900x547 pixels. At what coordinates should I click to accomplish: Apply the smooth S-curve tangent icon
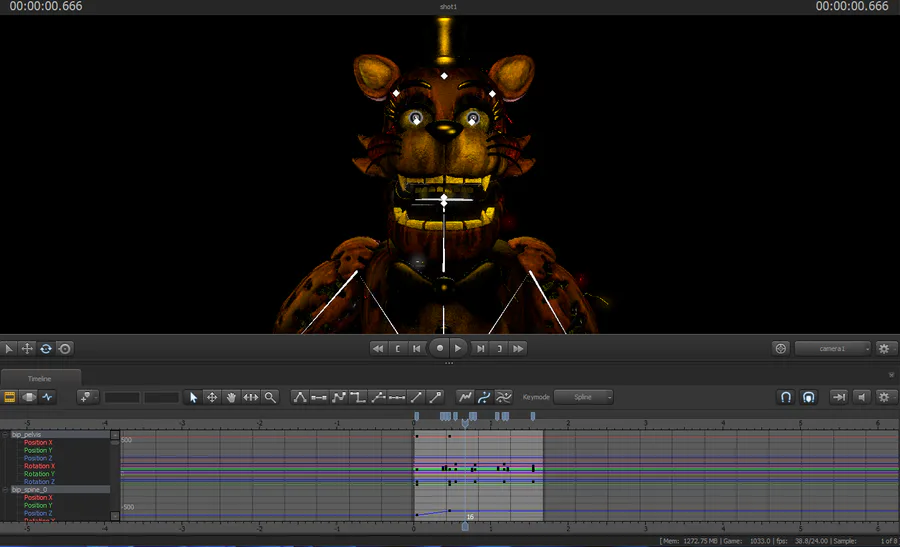pyautogui.click(x=339, y=397)
